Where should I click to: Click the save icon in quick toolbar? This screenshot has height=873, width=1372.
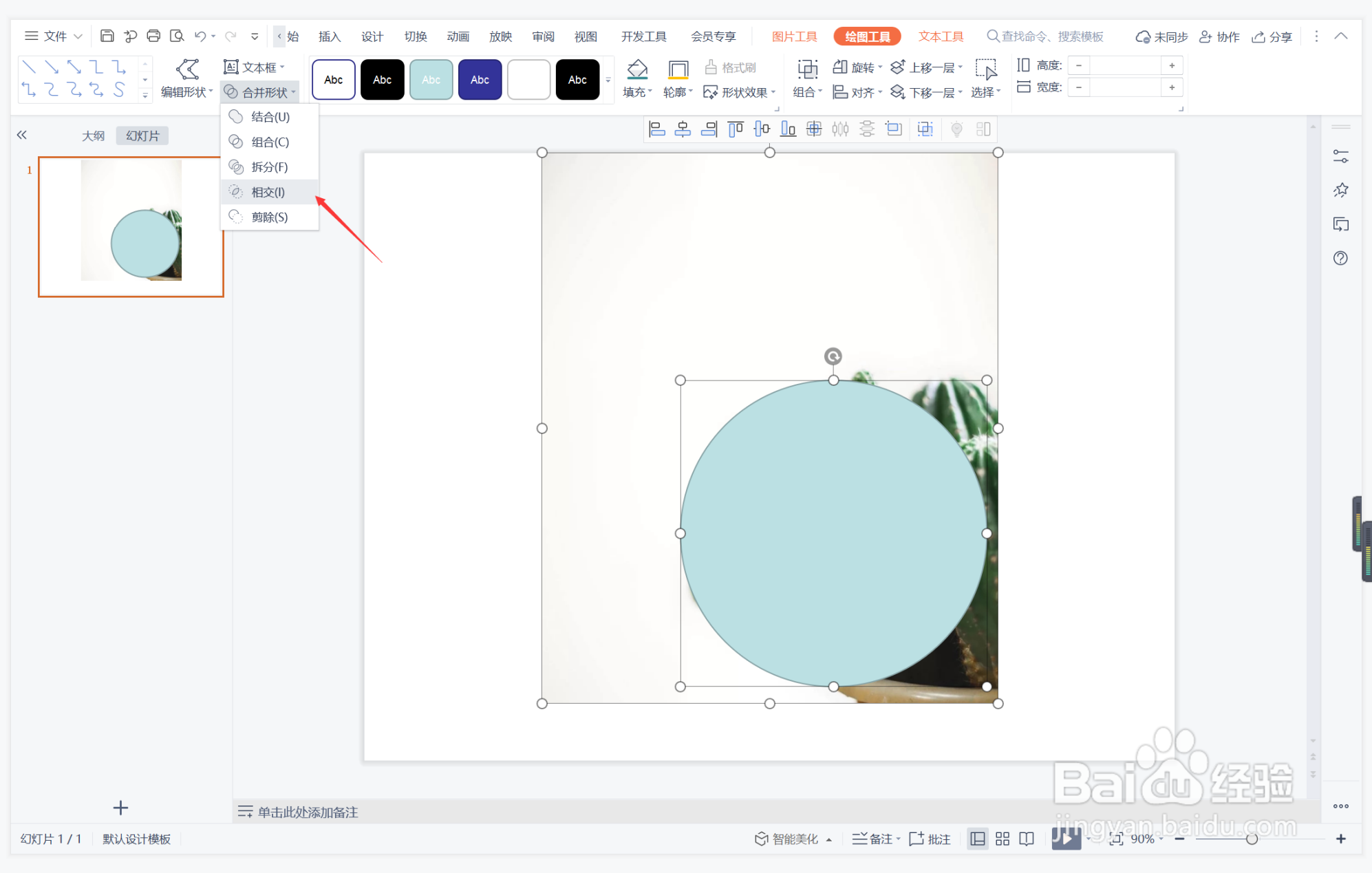pos(107,36)
